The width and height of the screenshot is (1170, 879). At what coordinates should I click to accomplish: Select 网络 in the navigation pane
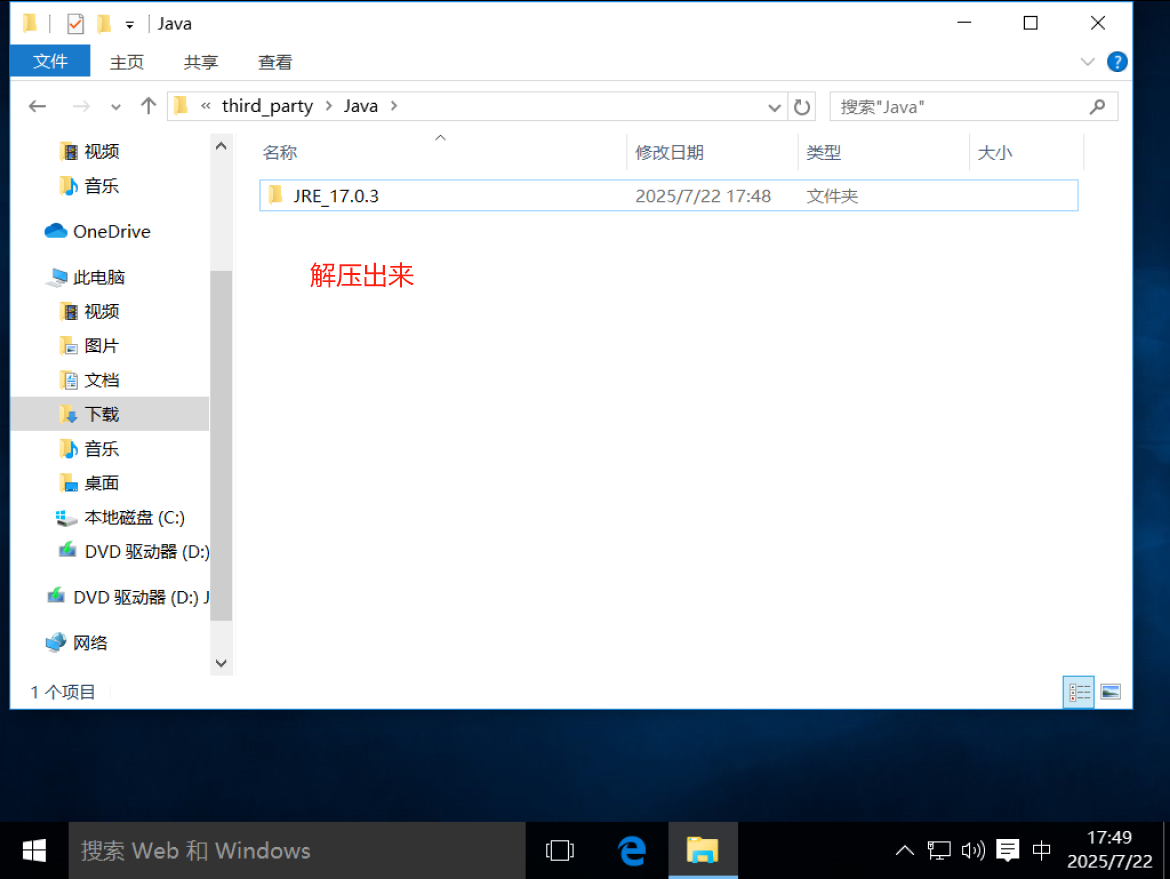pyautogui.click(x=90, y=642)
